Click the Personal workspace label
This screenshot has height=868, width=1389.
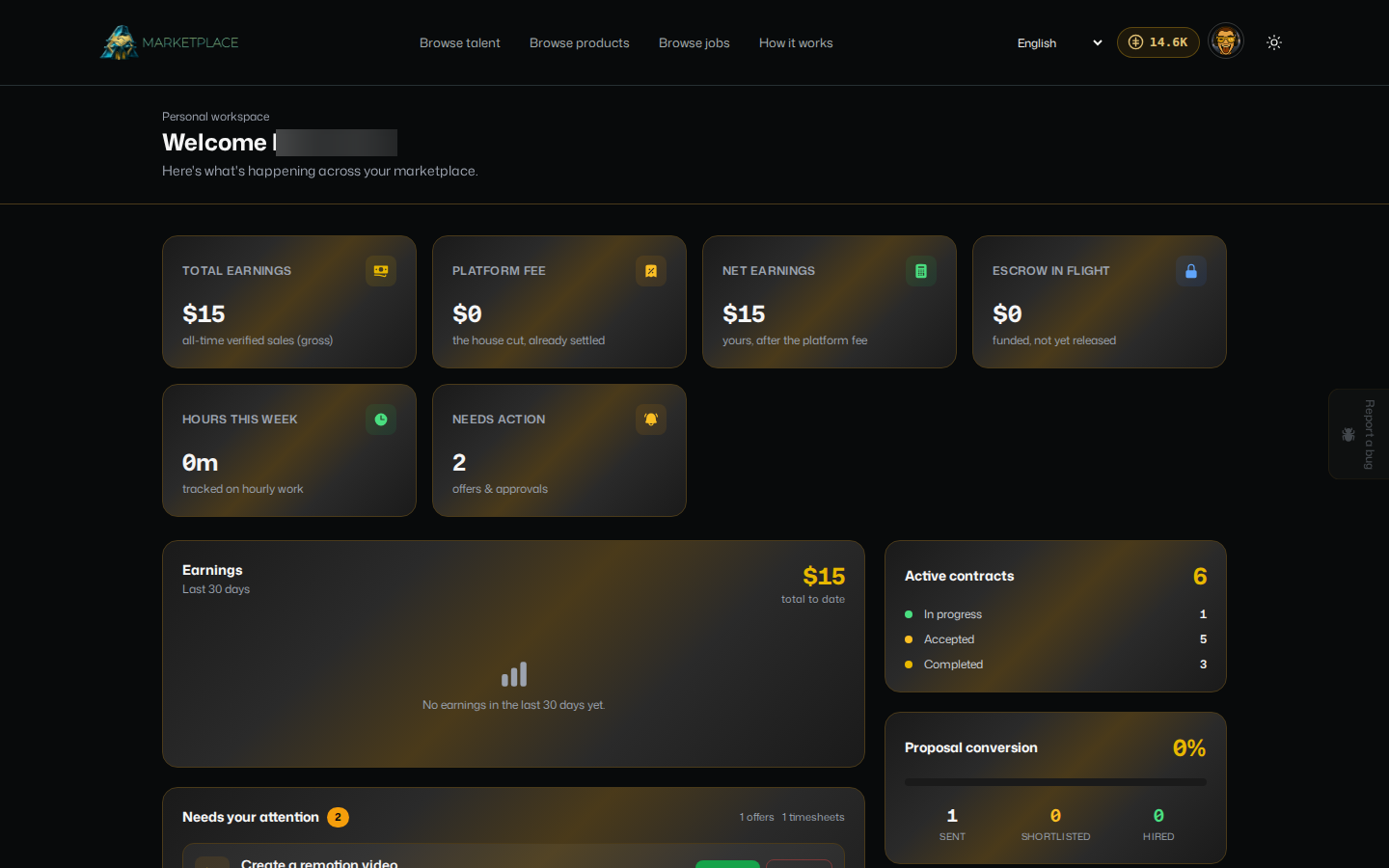point(216,117)
